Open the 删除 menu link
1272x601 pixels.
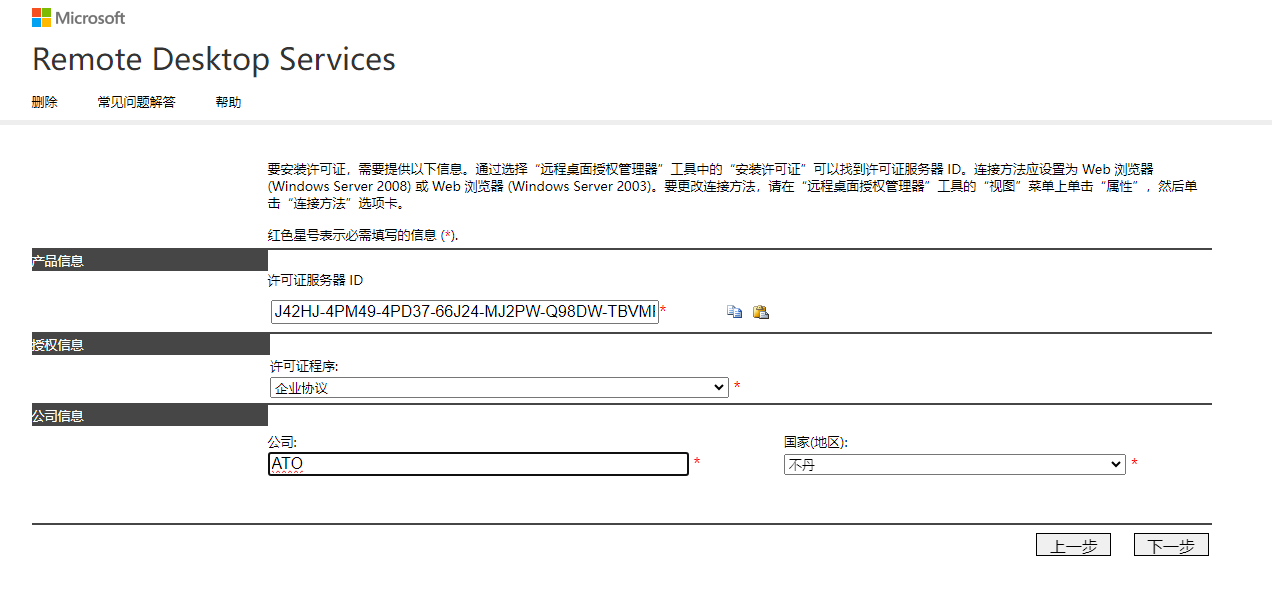[x=45, y=102]
